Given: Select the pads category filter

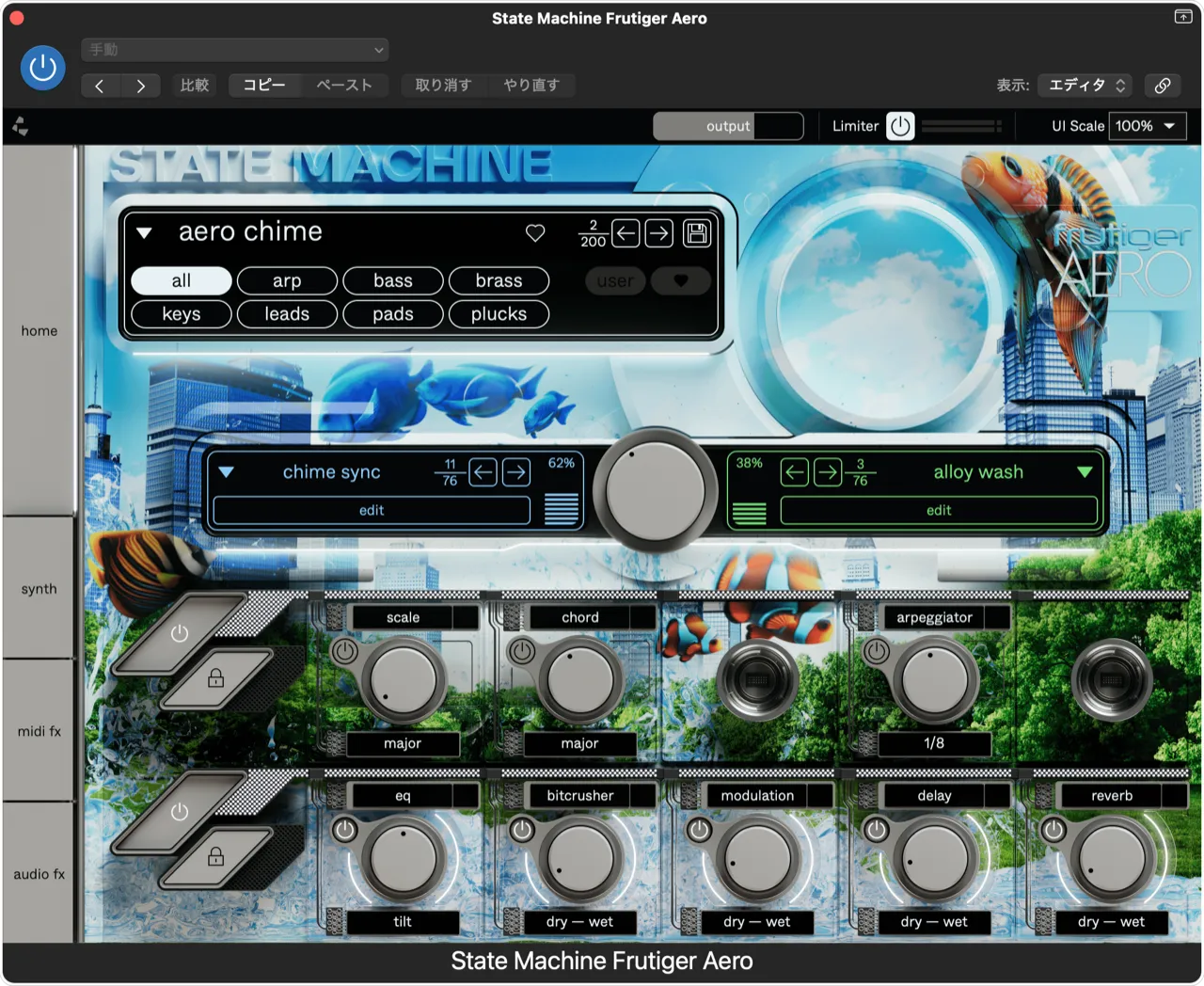Looking at the screenshot, I should 393,314.
